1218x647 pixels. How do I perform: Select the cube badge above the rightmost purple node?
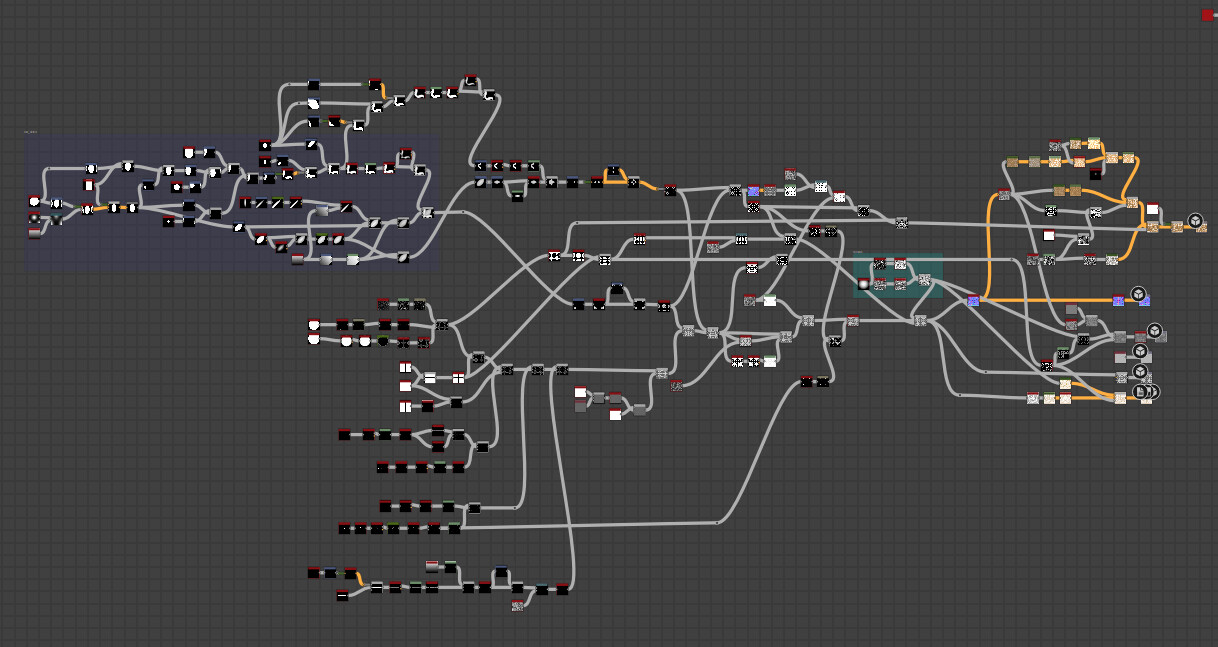(1139, 294)
